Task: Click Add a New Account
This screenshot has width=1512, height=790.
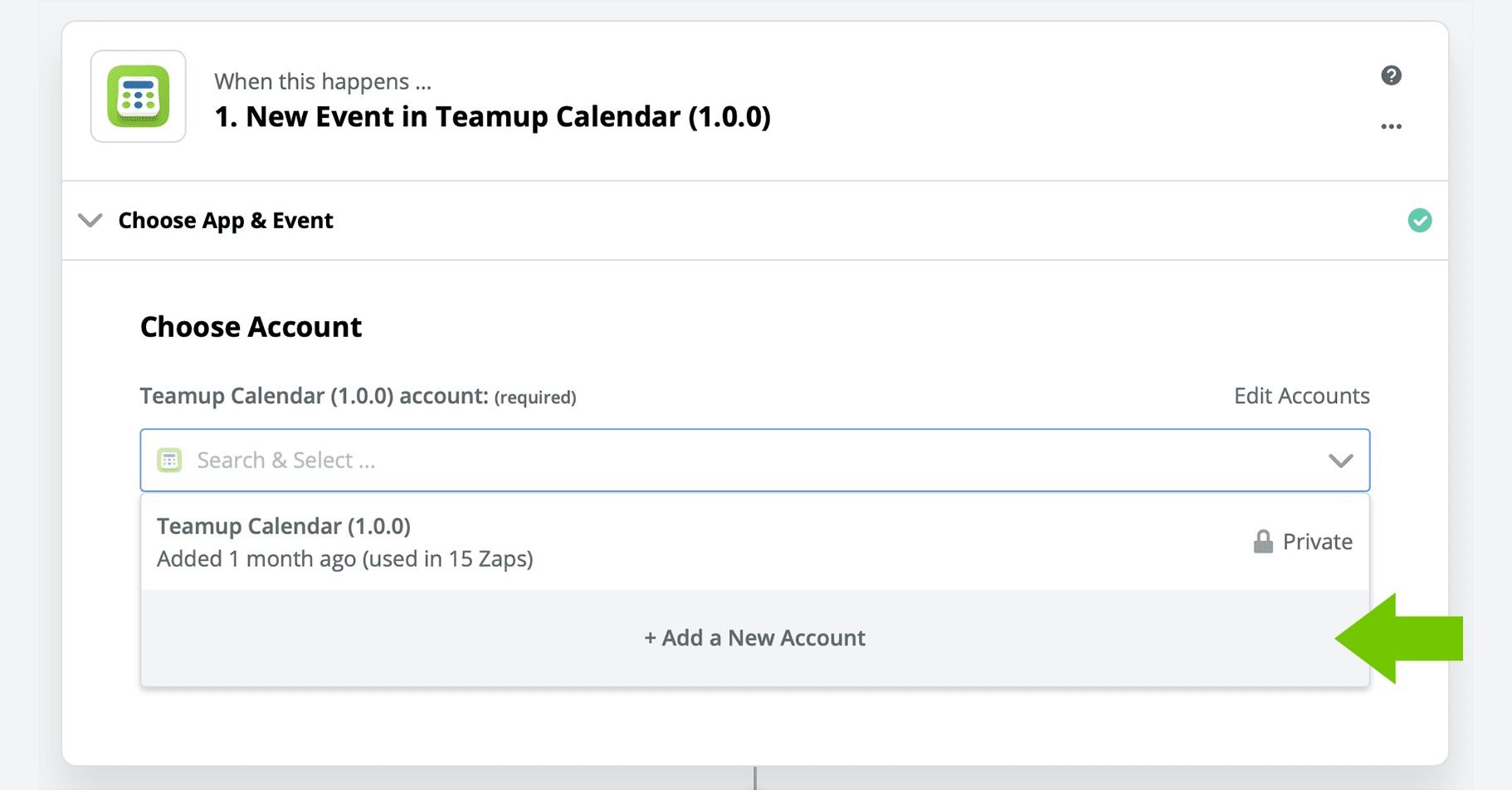Action: click(x=754, y=638)
